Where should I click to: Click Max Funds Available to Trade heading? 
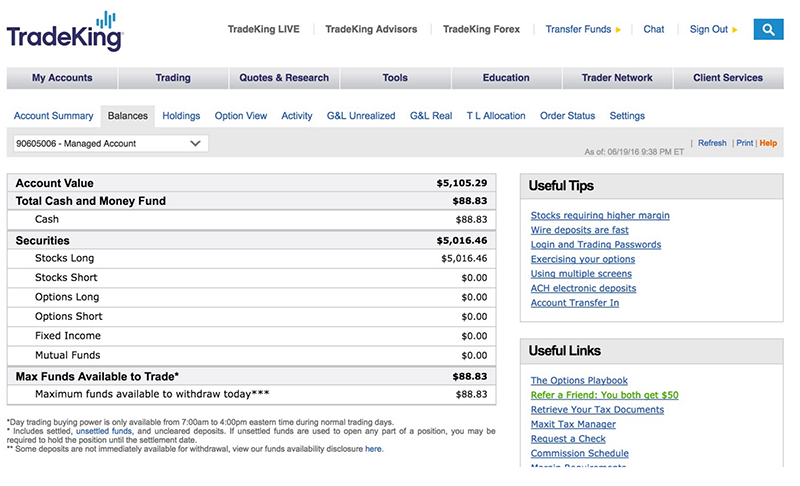coord(97,376)
